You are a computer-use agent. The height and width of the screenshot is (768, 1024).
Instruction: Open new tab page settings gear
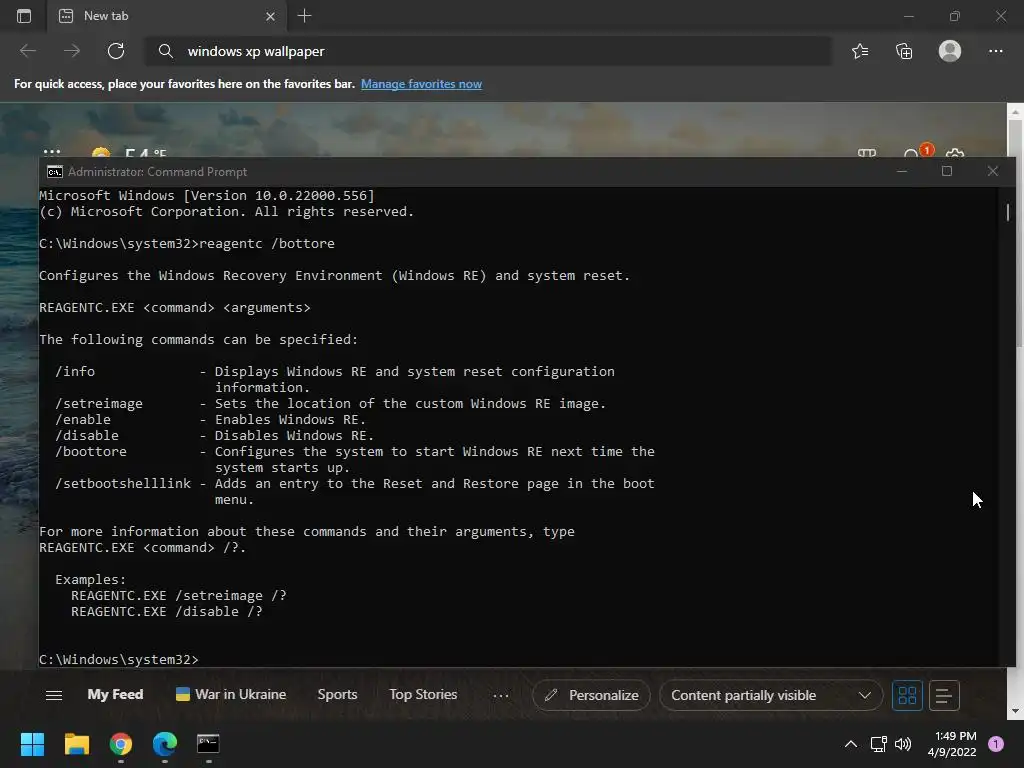(x=955, y=154)
